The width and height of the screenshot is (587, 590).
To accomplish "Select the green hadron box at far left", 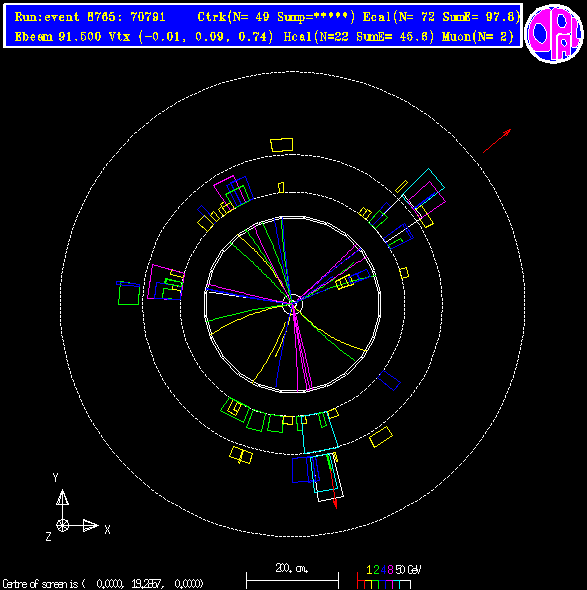I will click(129, 294).
